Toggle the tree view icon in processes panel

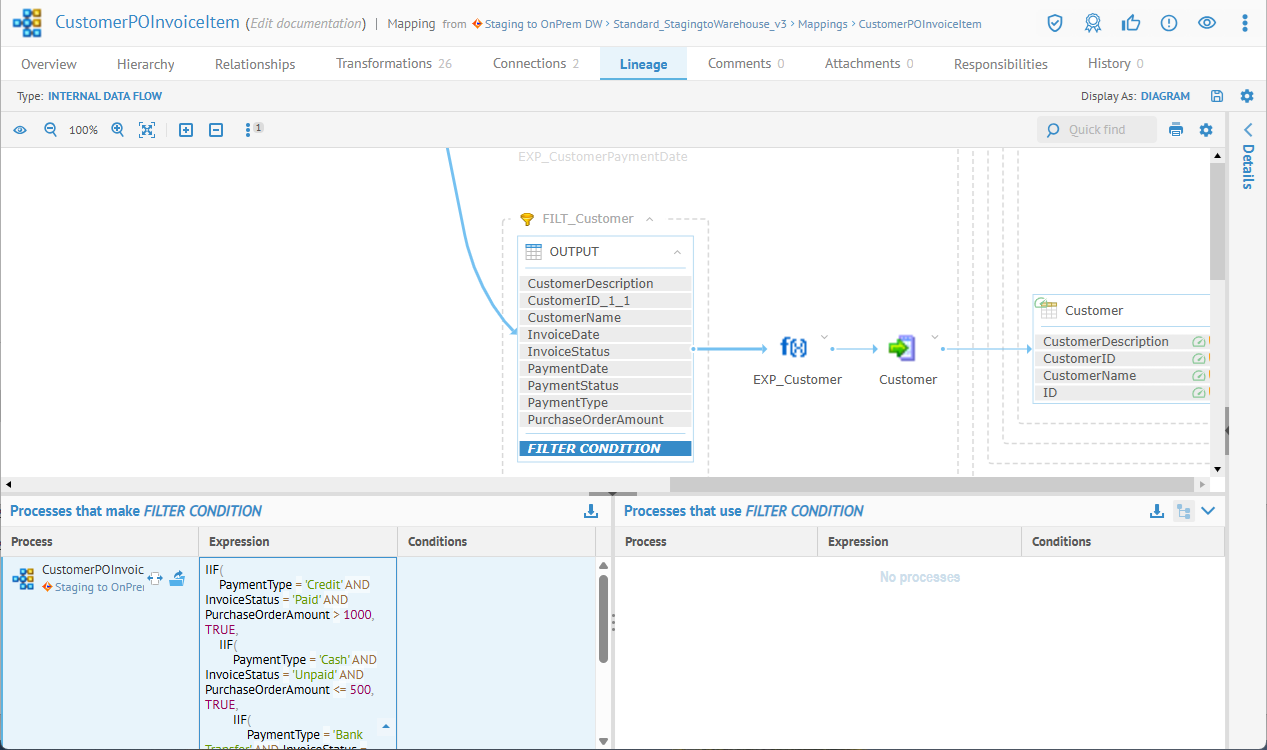1183,511
